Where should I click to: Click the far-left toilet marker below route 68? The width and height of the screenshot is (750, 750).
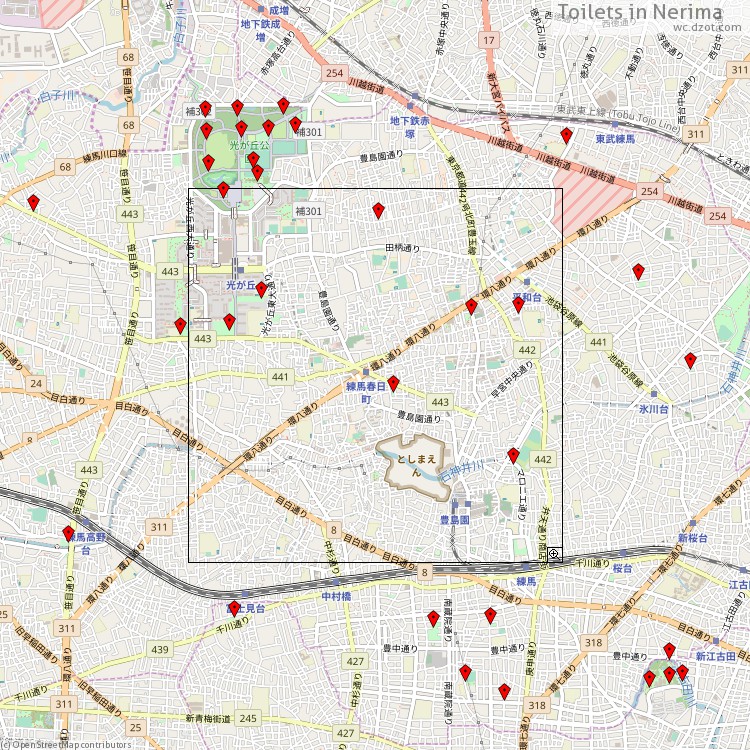33,203
